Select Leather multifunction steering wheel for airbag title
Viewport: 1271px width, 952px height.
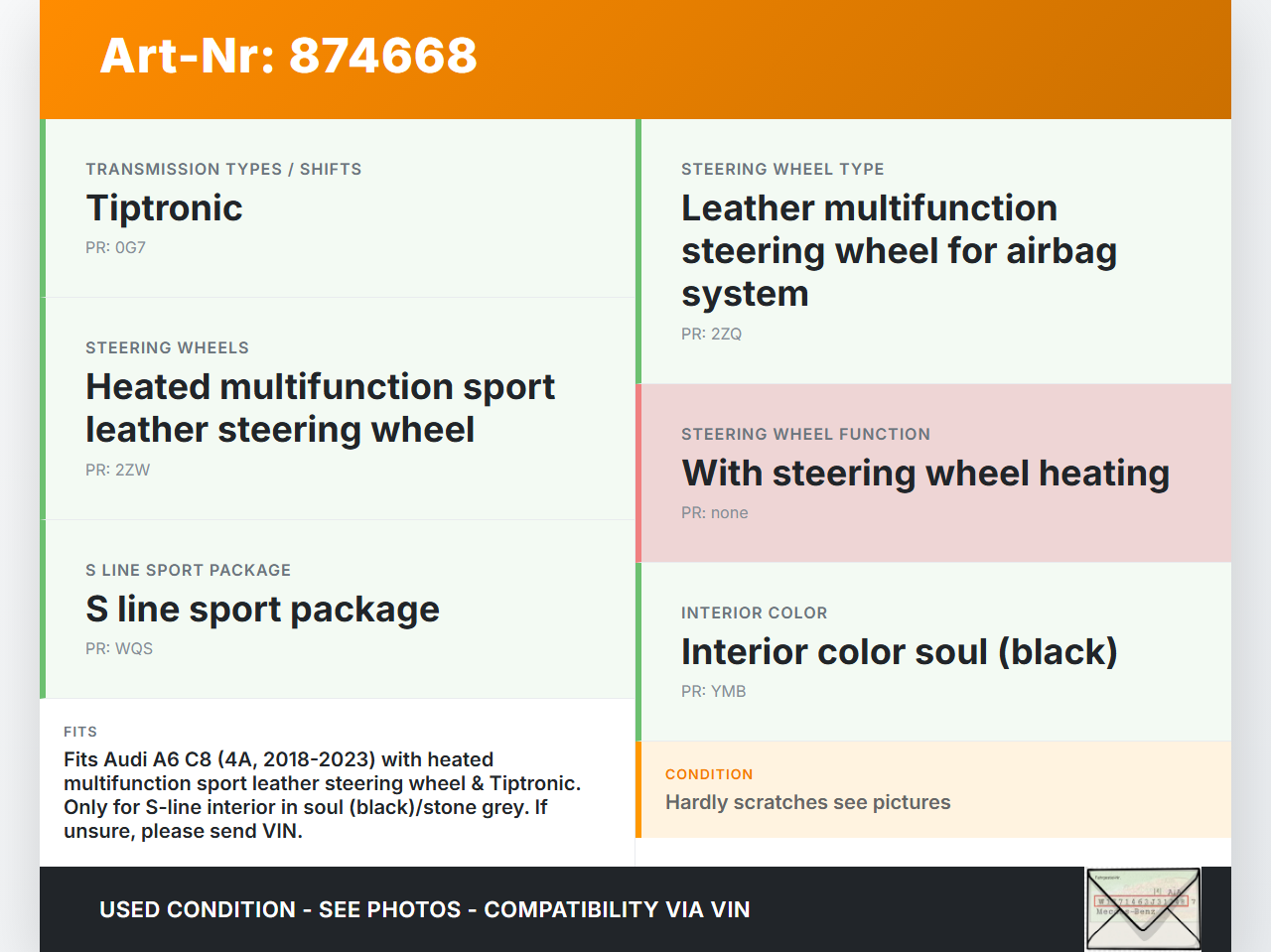click(899, 251)
